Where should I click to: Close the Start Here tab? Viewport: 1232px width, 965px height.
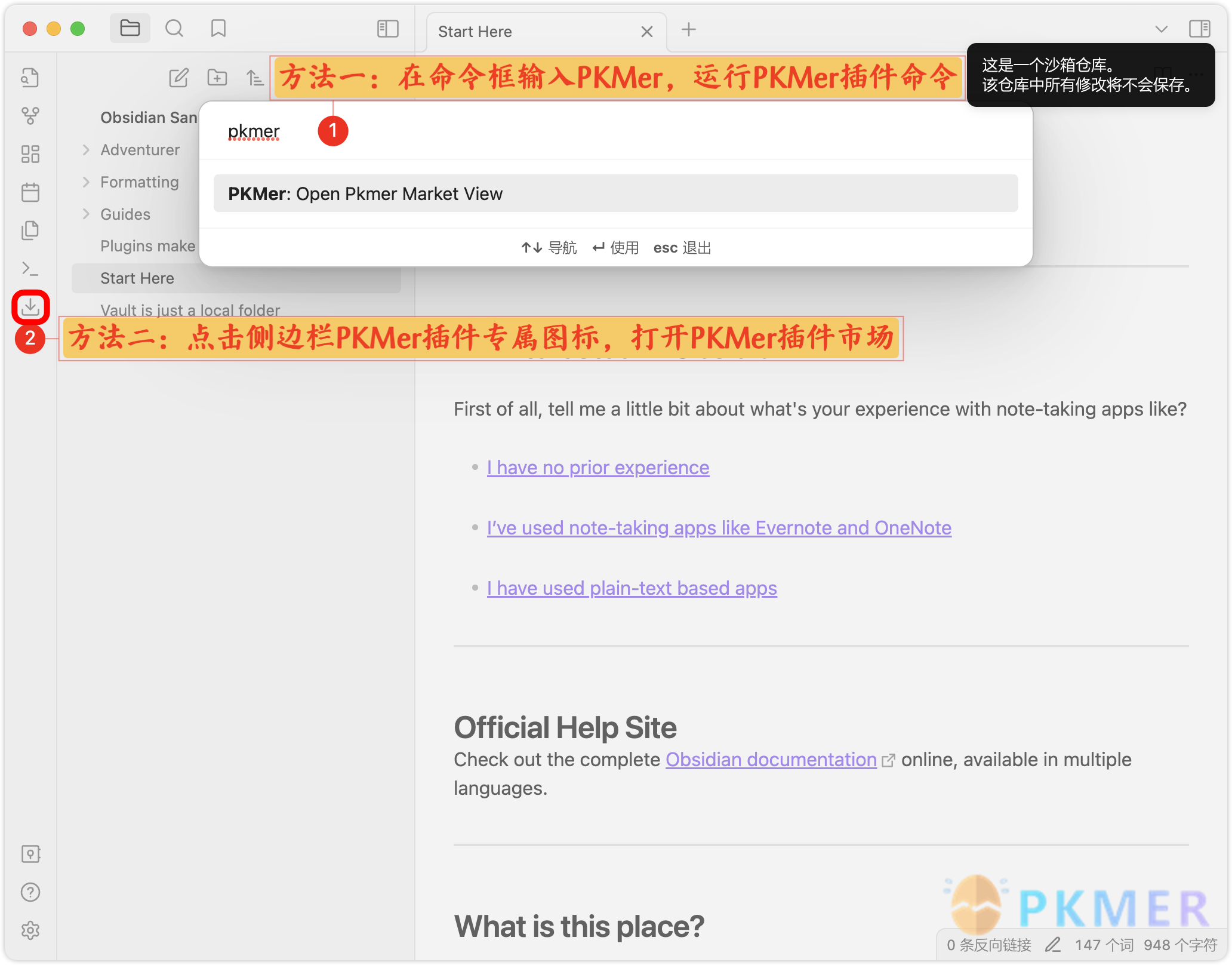pyautogui.click(x=647, y=32)
